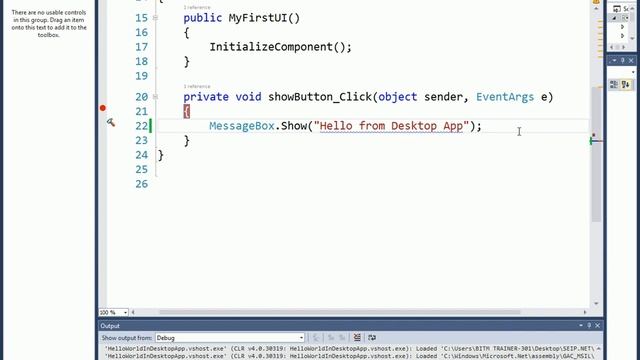Viewport: 640px width, 360px height.
Task: Close the Output panel
Action: coord(598,326)
